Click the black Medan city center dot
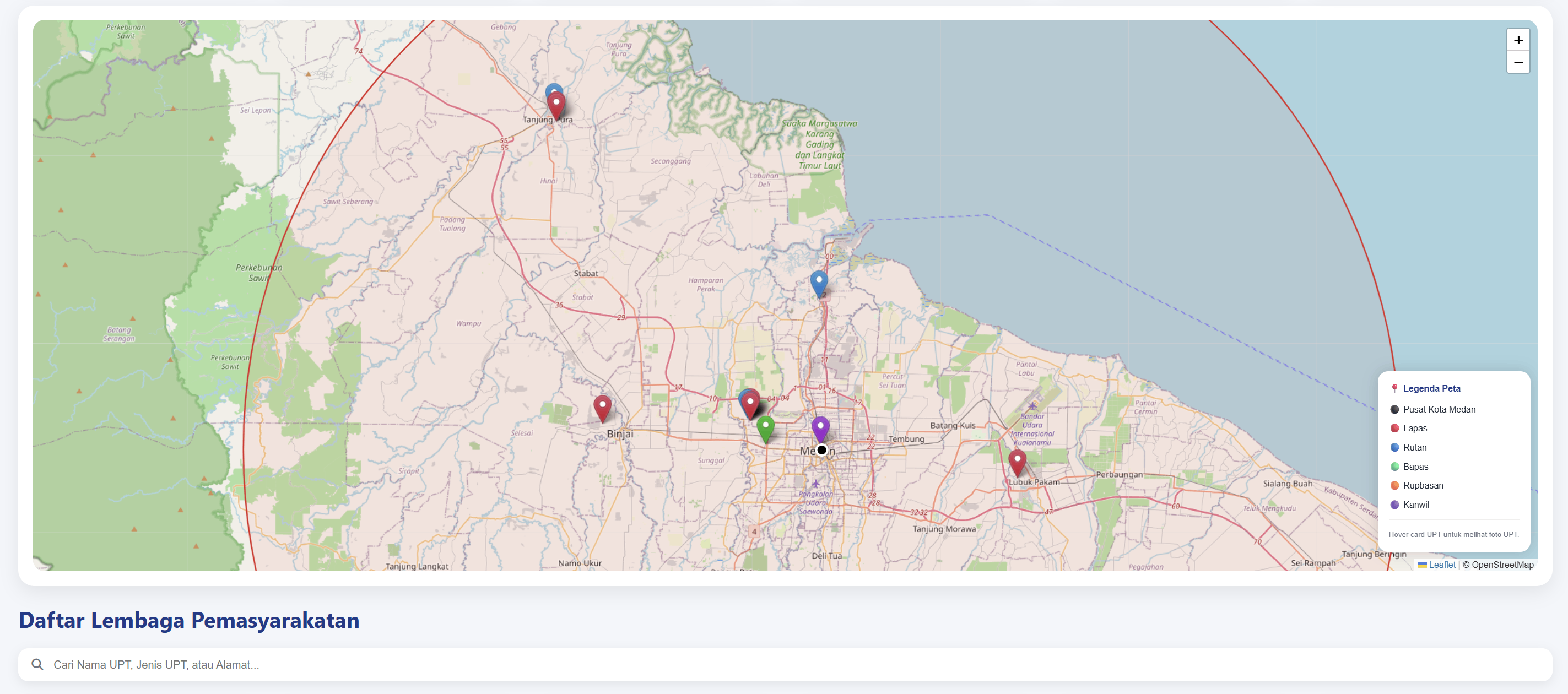 [x=821, y=450]
